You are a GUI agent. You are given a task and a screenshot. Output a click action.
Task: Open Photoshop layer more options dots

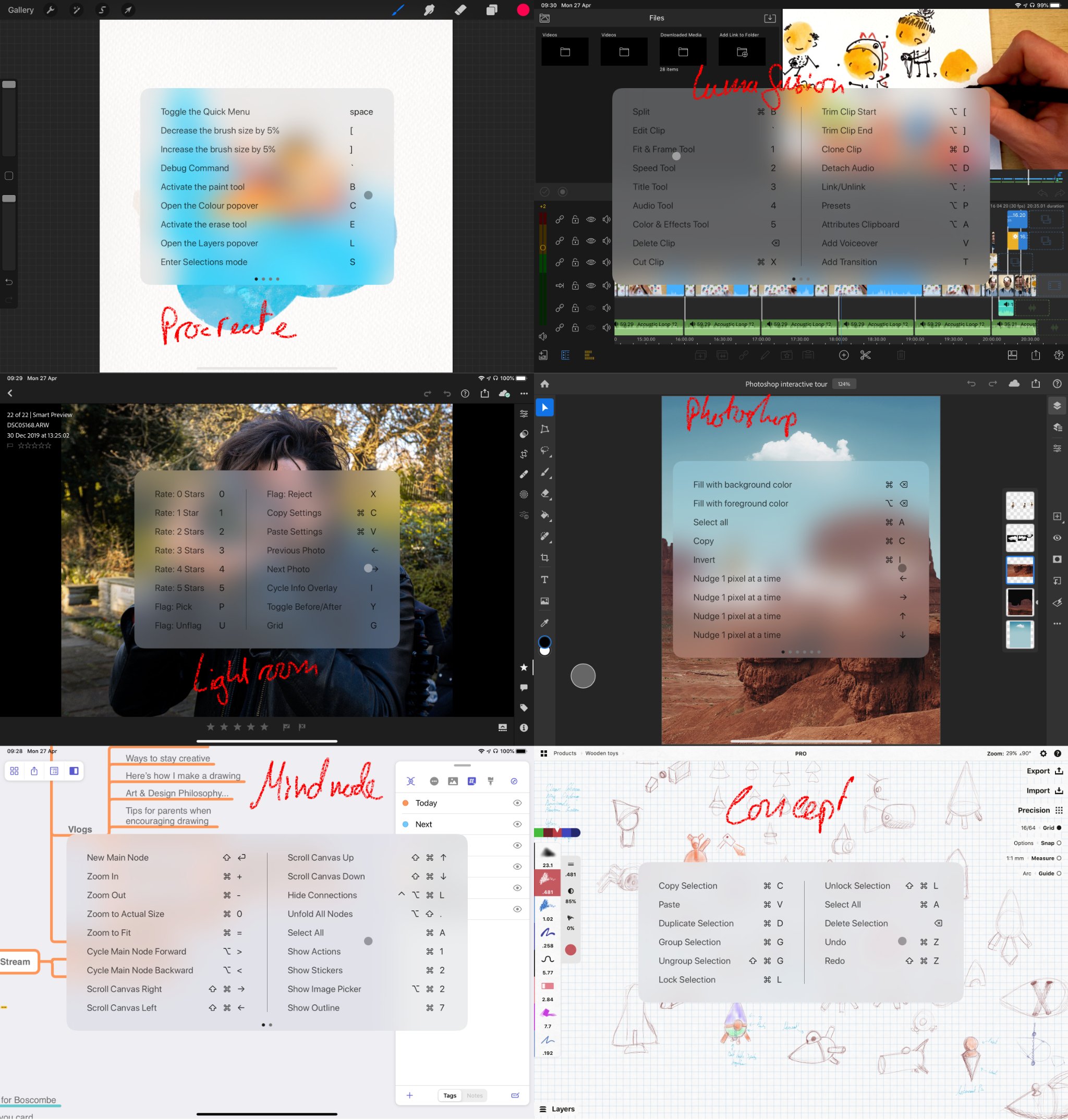[x=1057, y=624]
